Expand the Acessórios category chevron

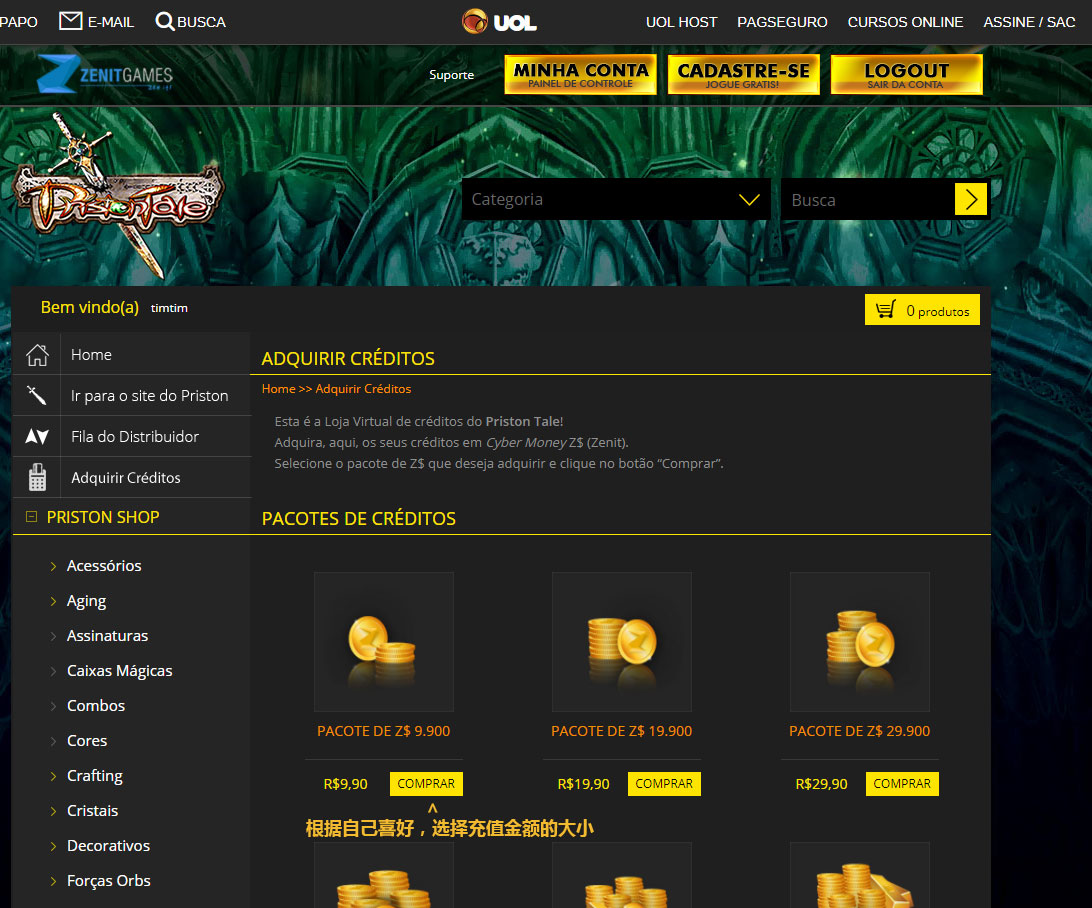click(x=53, y=566)
